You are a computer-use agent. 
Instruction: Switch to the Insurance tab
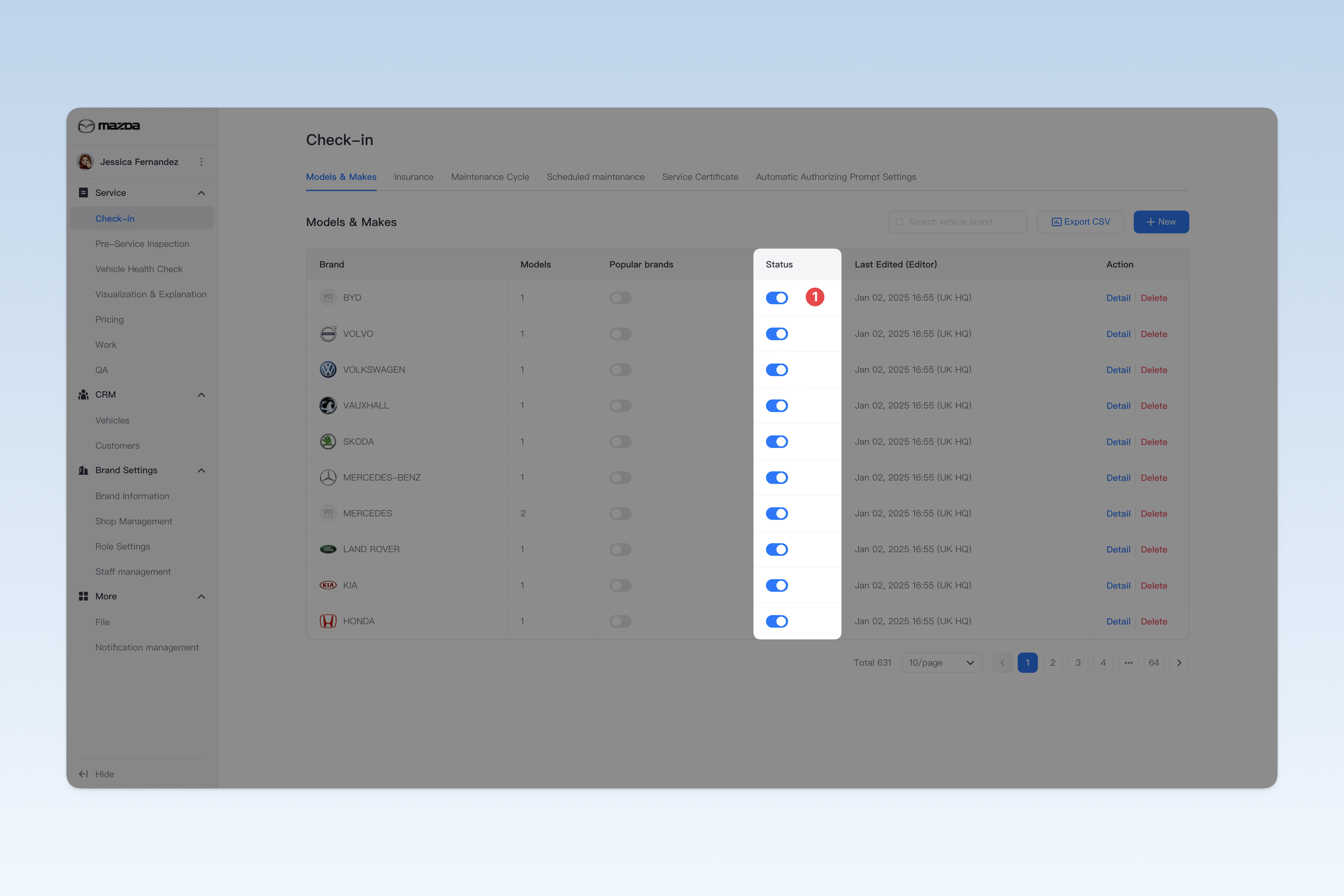pos(414,177)
